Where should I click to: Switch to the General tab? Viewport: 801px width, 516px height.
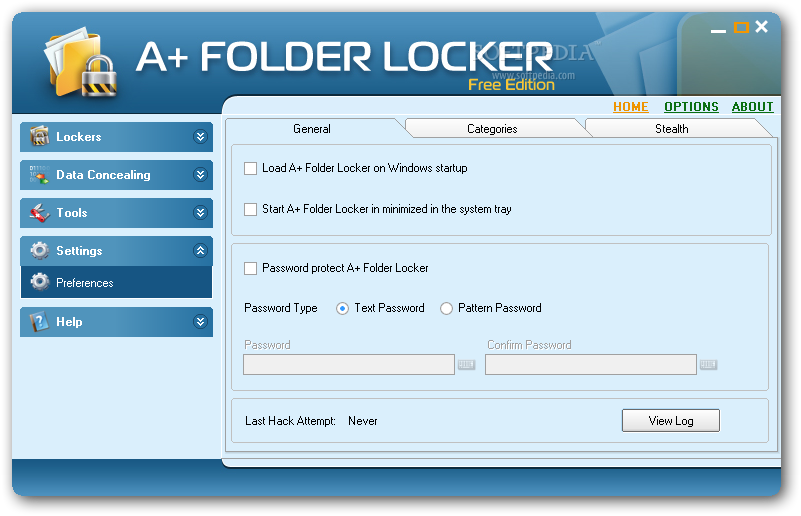pos(312,129)
